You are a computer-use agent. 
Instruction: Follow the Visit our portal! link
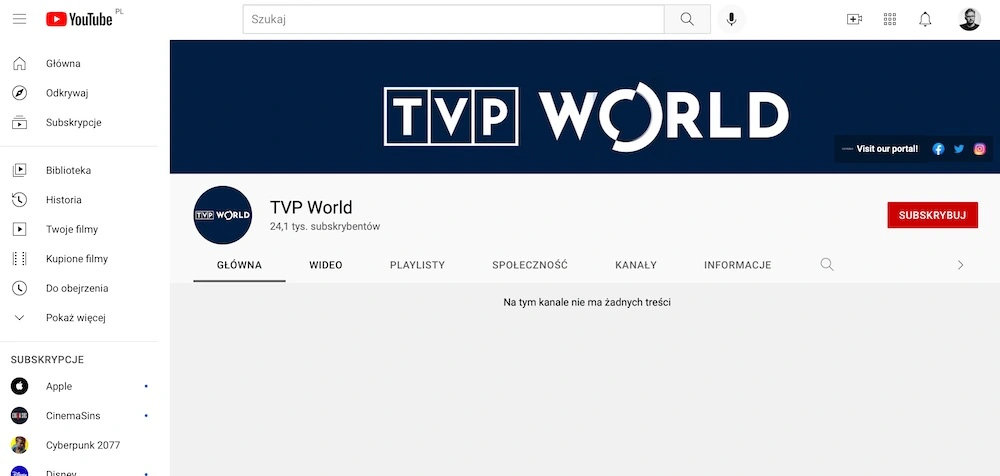(887, 149)
